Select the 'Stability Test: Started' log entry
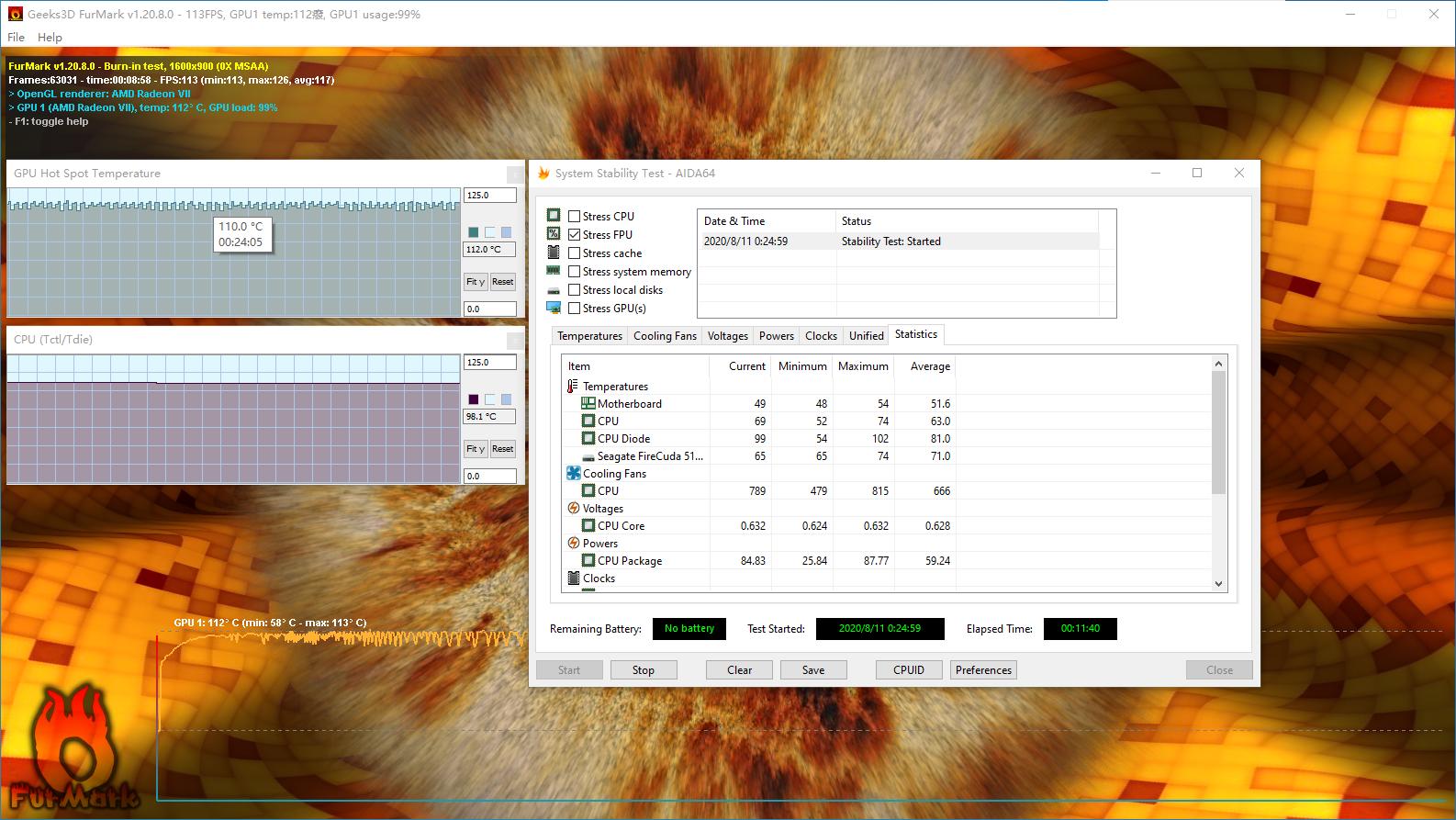The height and width of the screenshot is (820, 1456). pyautogui.click(x=890, y=242)
